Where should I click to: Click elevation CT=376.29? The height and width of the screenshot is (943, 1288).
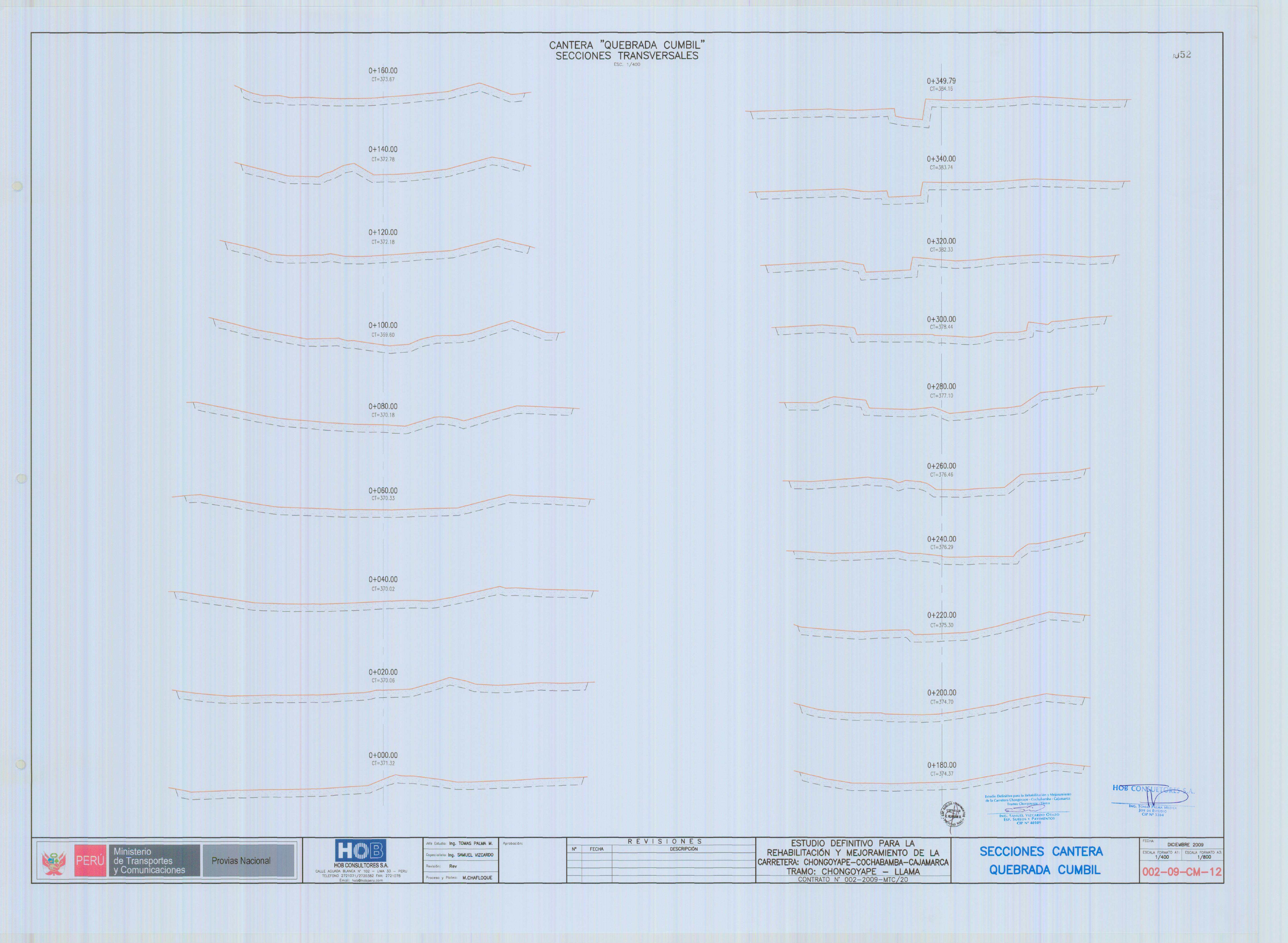941,547
